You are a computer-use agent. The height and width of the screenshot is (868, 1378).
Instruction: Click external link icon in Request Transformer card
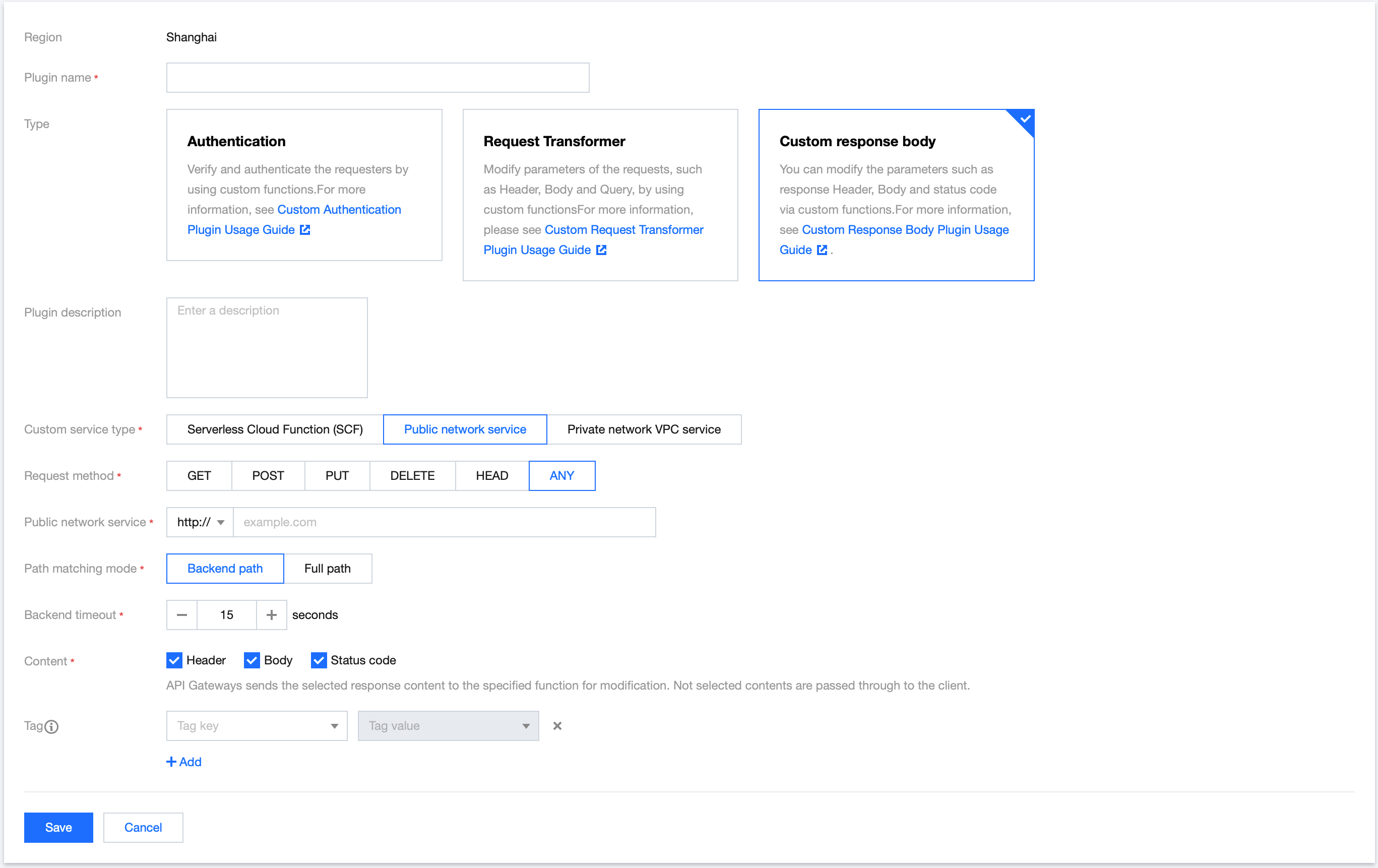point(601,250)
